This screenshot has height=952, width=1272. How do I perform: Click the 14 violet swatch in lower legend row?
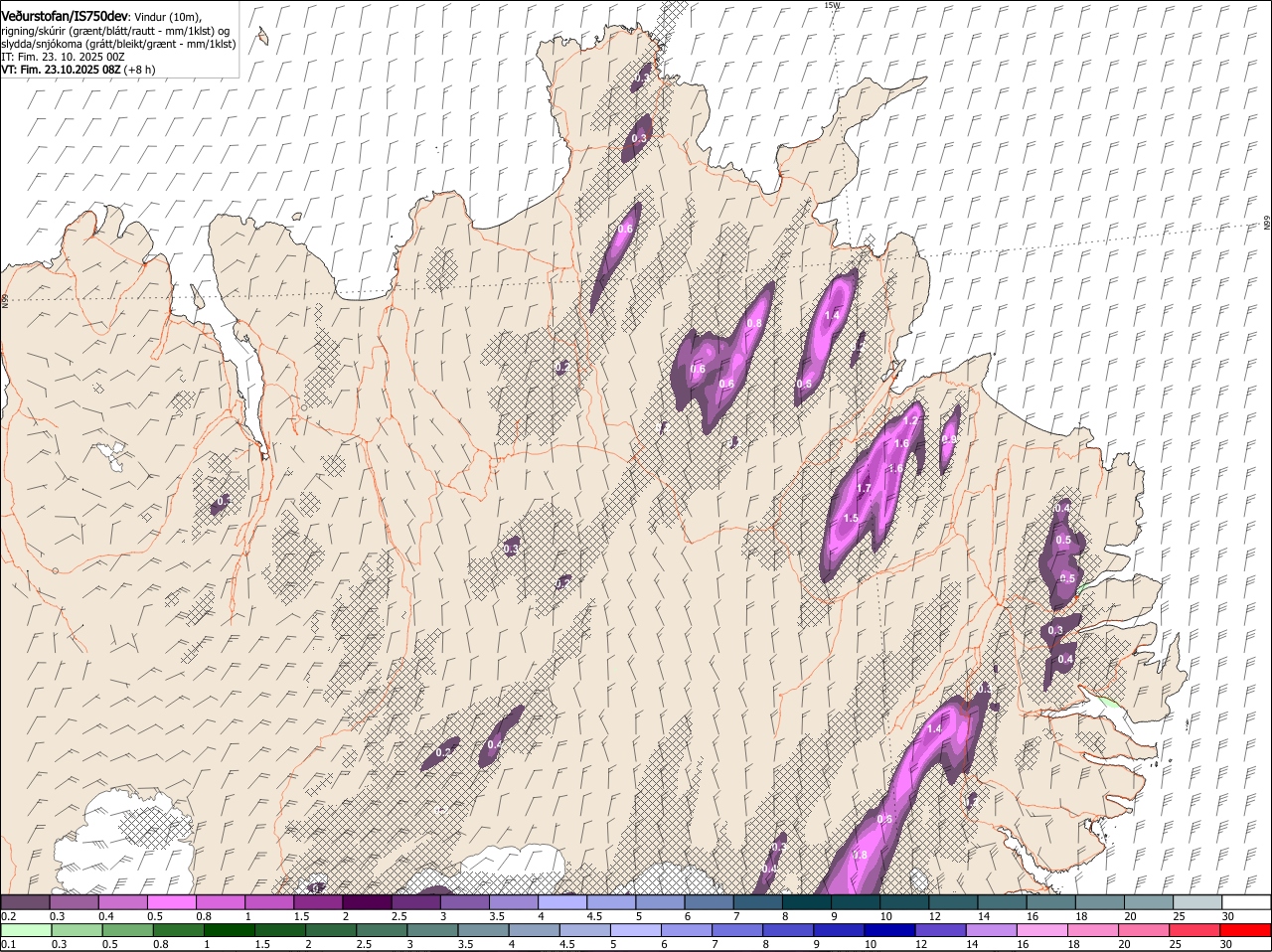(990, 930)
